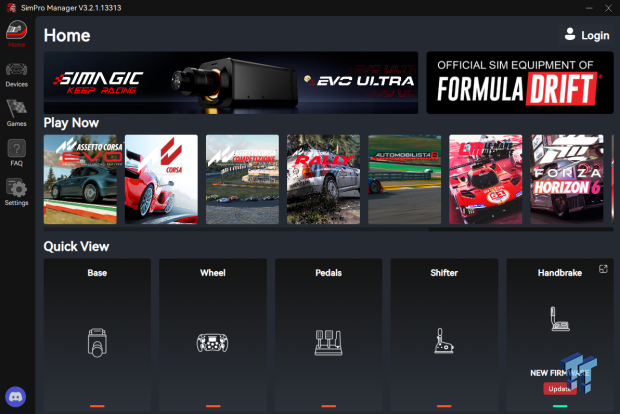Click the Play Now horizontal scrollbar
Image resolution: width=620 pixels, height=414 pixels.
[x=236, y=229]
